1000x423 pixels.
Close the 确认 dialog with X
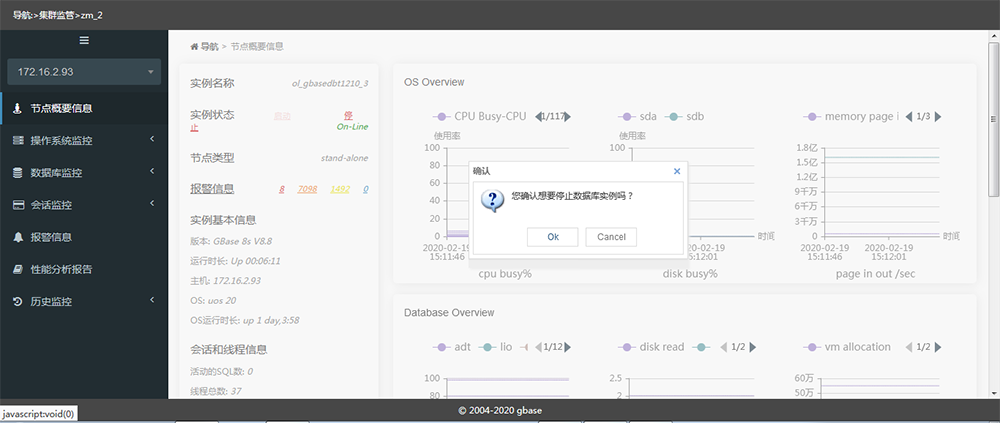pyautogui.click(x=677, y=171)
